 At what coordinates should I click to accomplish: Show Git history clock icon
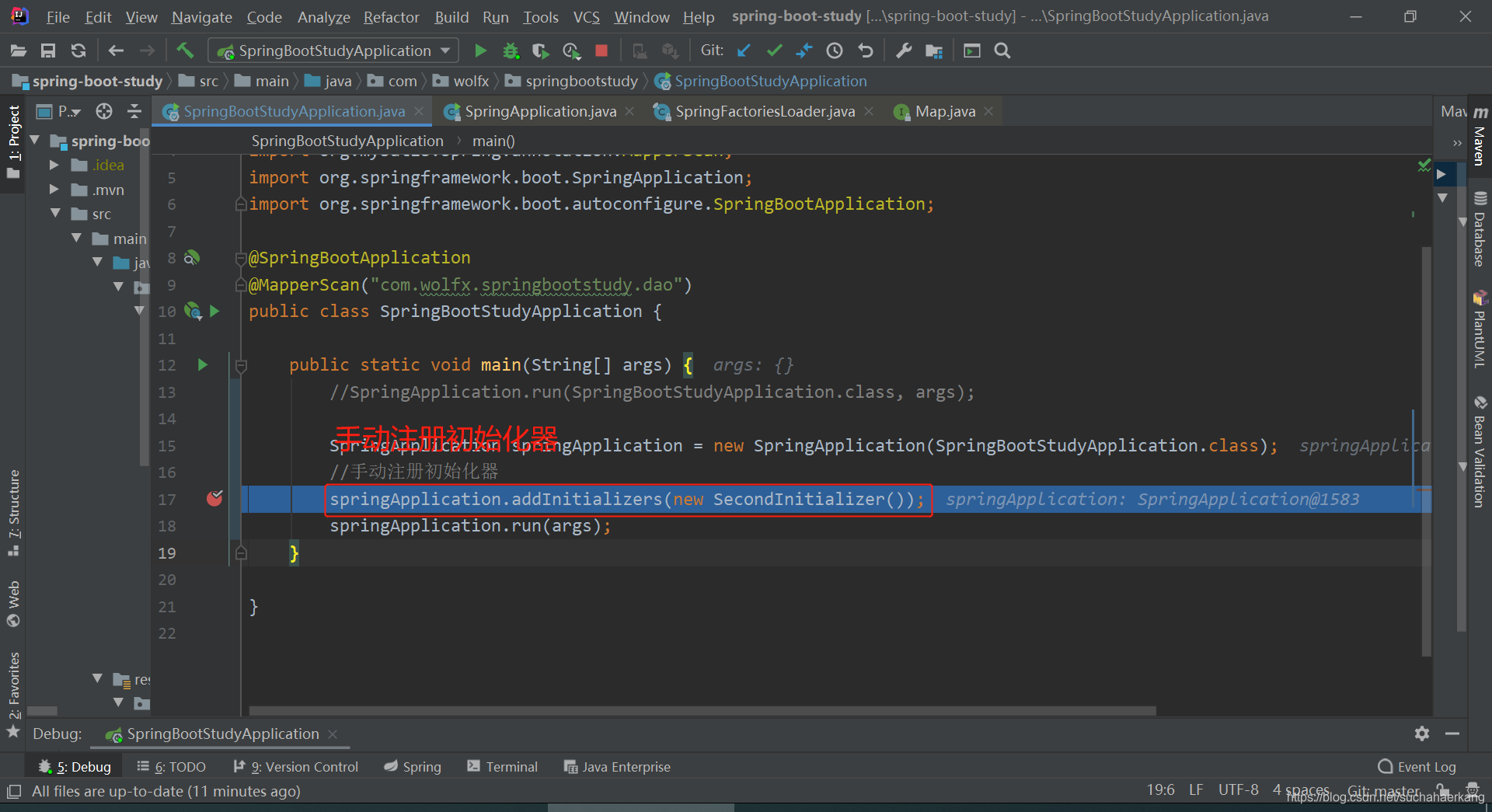[835, 51]
